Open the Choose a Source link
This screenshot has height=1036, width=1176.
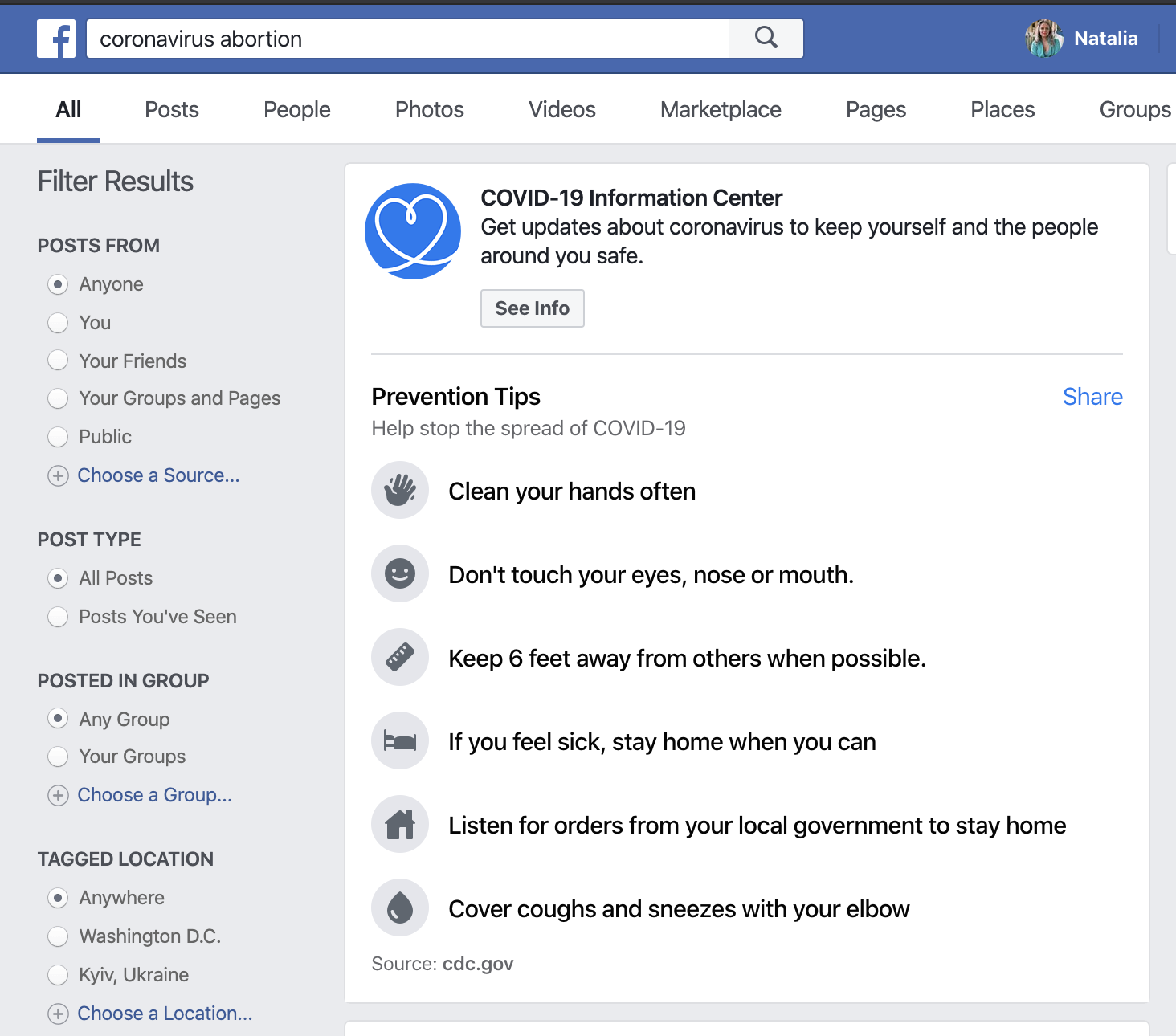coord(158,475)
